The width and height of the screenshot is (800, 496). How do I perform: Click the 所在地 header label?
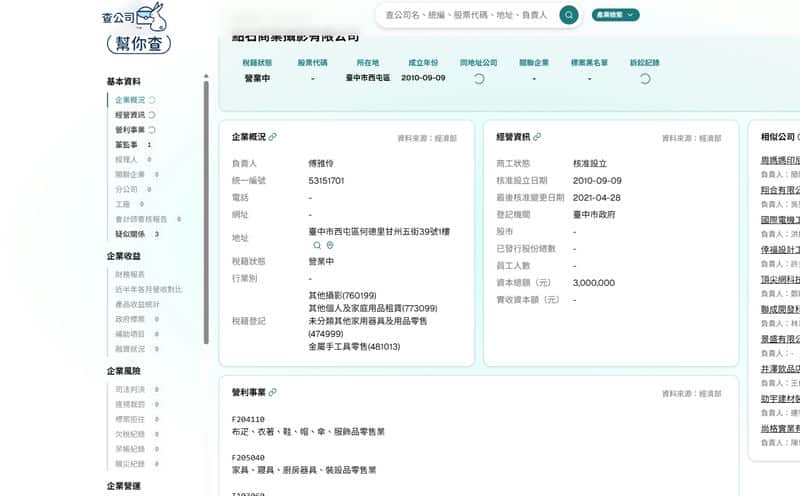coord(368,63)
